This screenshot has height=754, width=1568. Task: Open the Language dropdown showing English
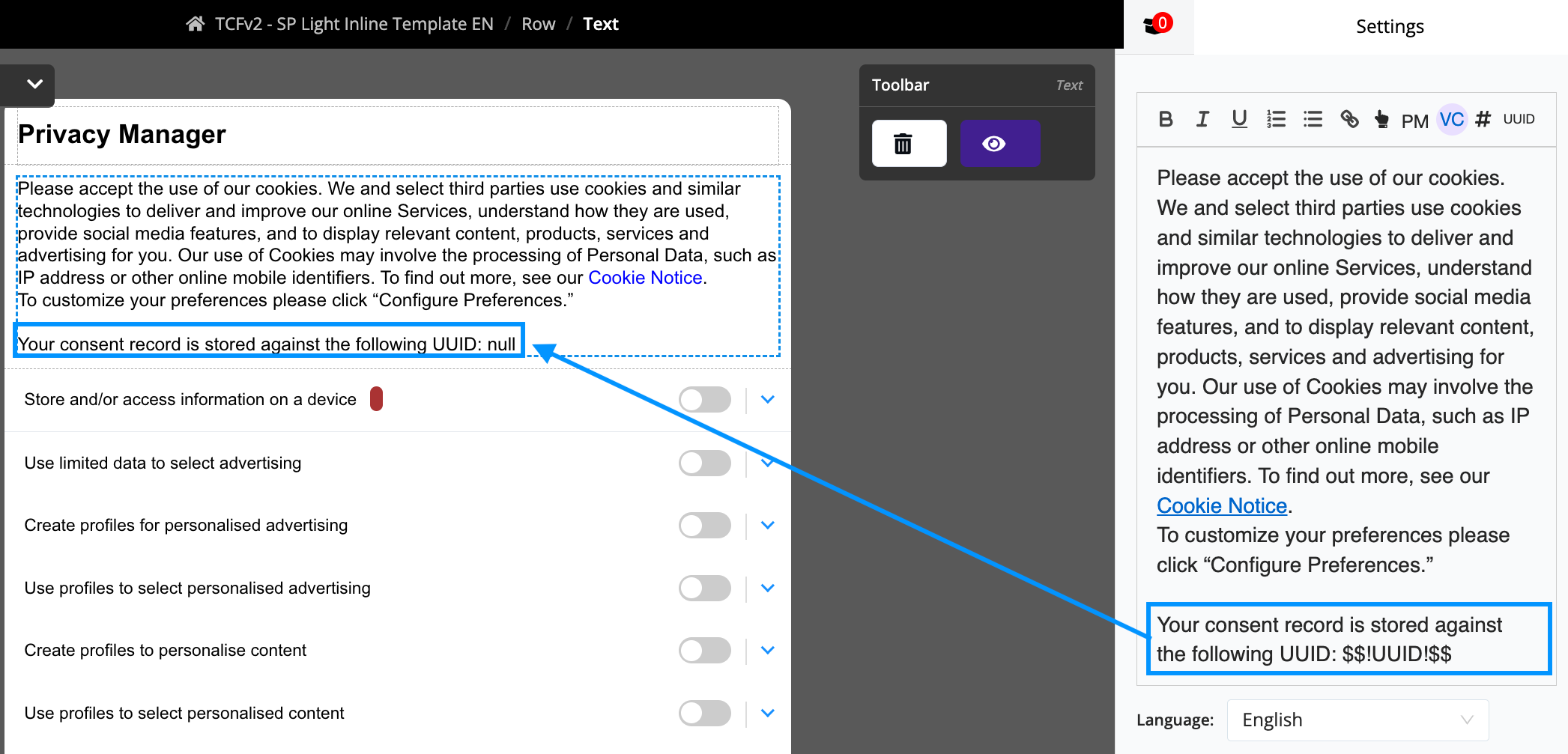[1357, 720]
